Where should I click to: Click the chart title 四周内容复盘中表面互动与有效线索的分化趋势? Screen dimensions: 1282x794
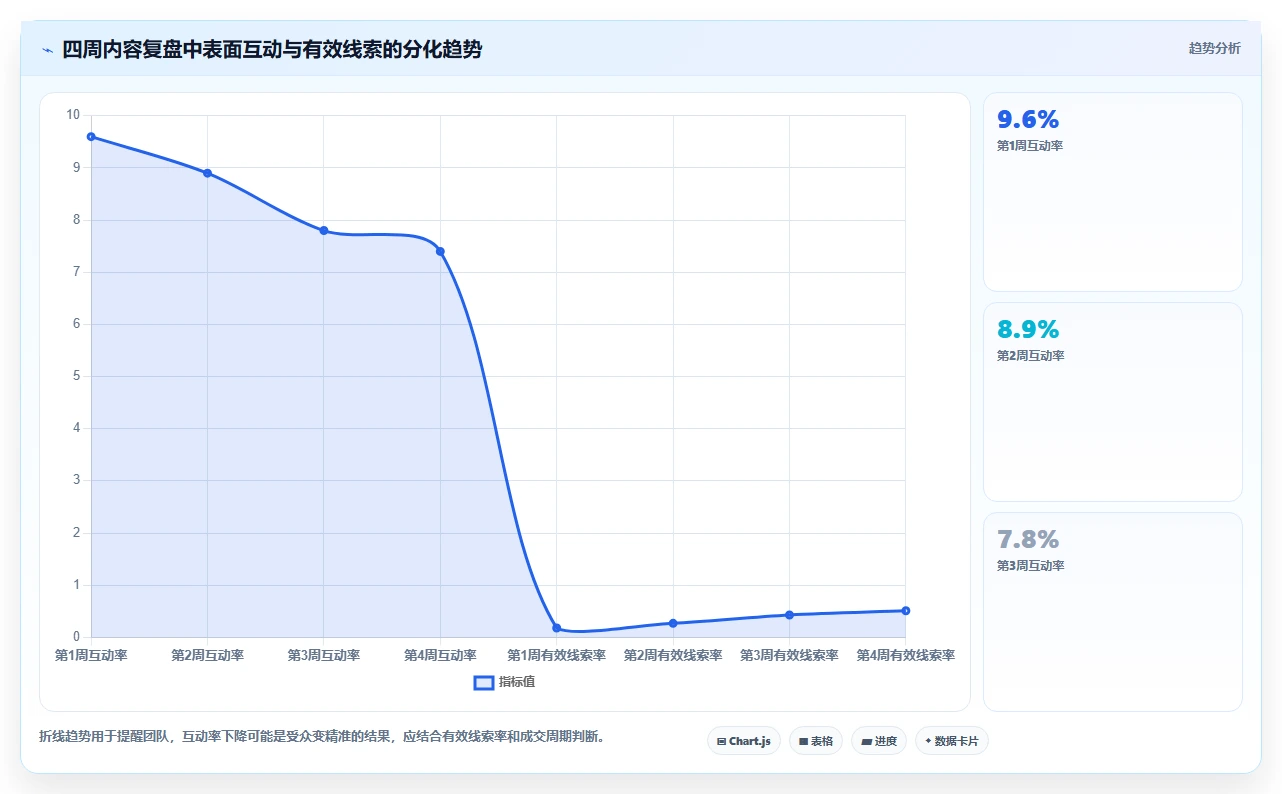272,49
